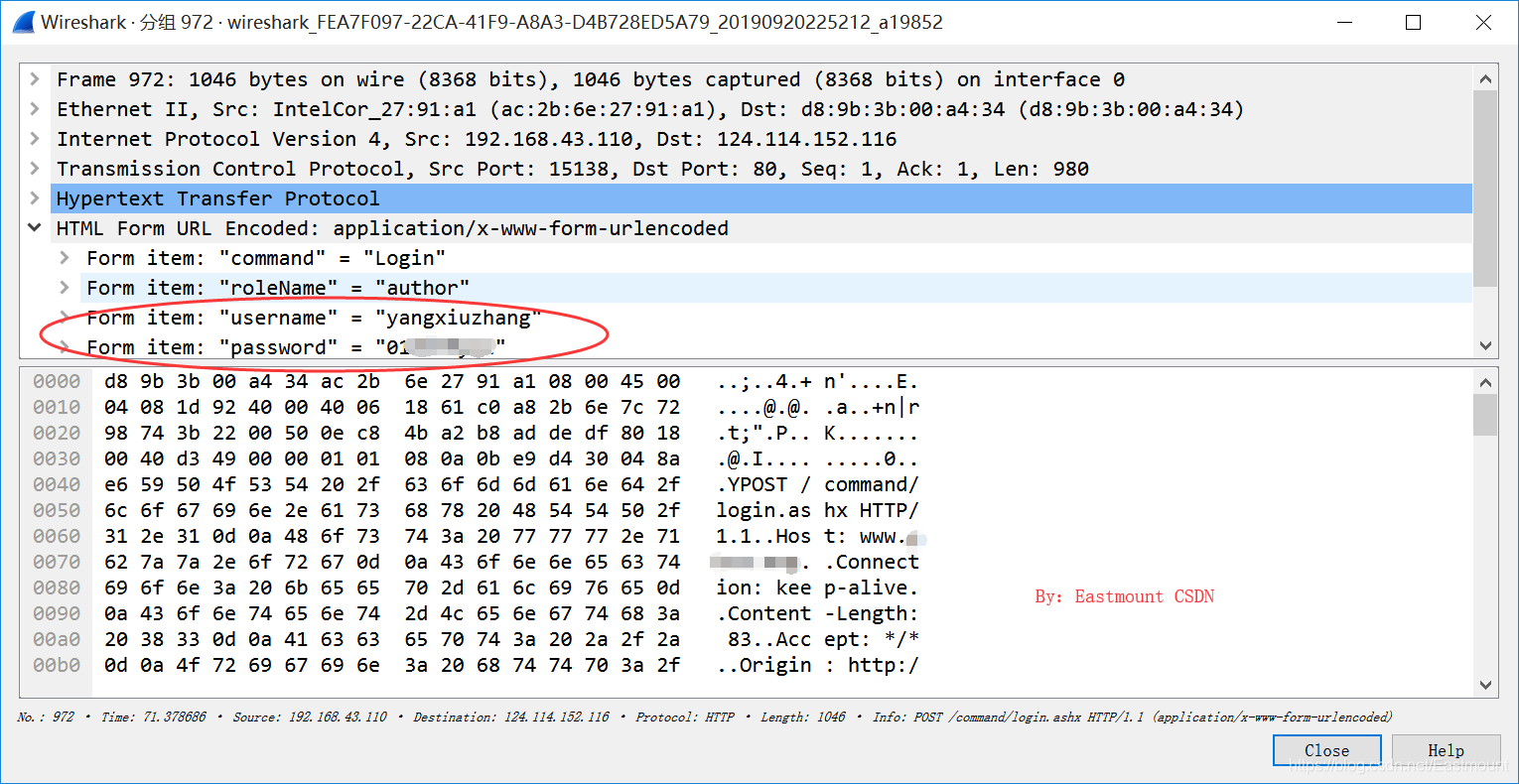Select the Form item "password" row
The height and width of the screenshot is (784, 1519).
(776, 346)
